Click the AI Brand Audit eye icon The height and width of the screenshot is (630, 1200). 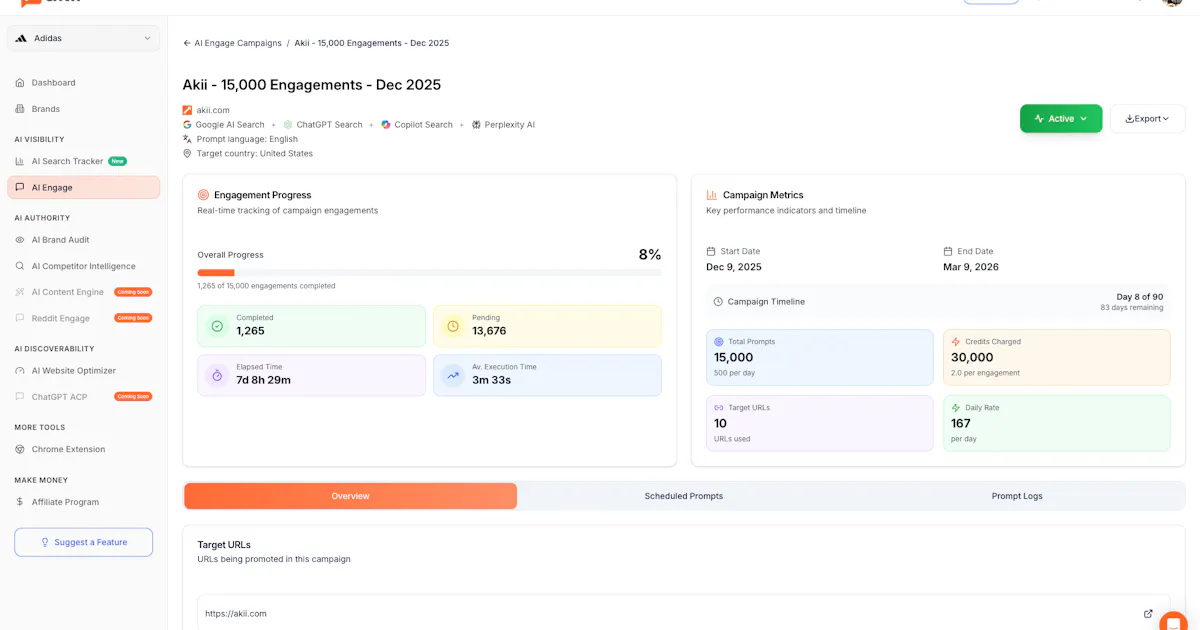tap(20, 240)
